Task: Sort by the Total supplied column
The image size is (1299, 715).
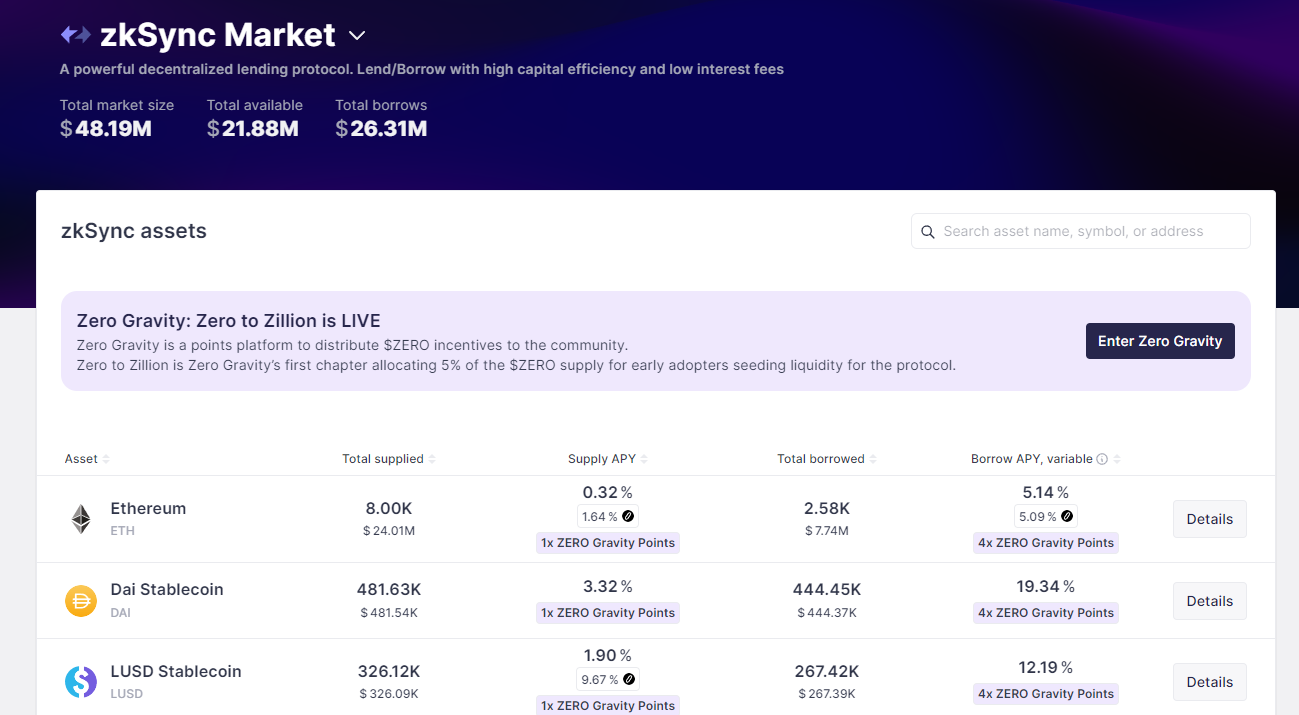Action: [x=389, y=459]
